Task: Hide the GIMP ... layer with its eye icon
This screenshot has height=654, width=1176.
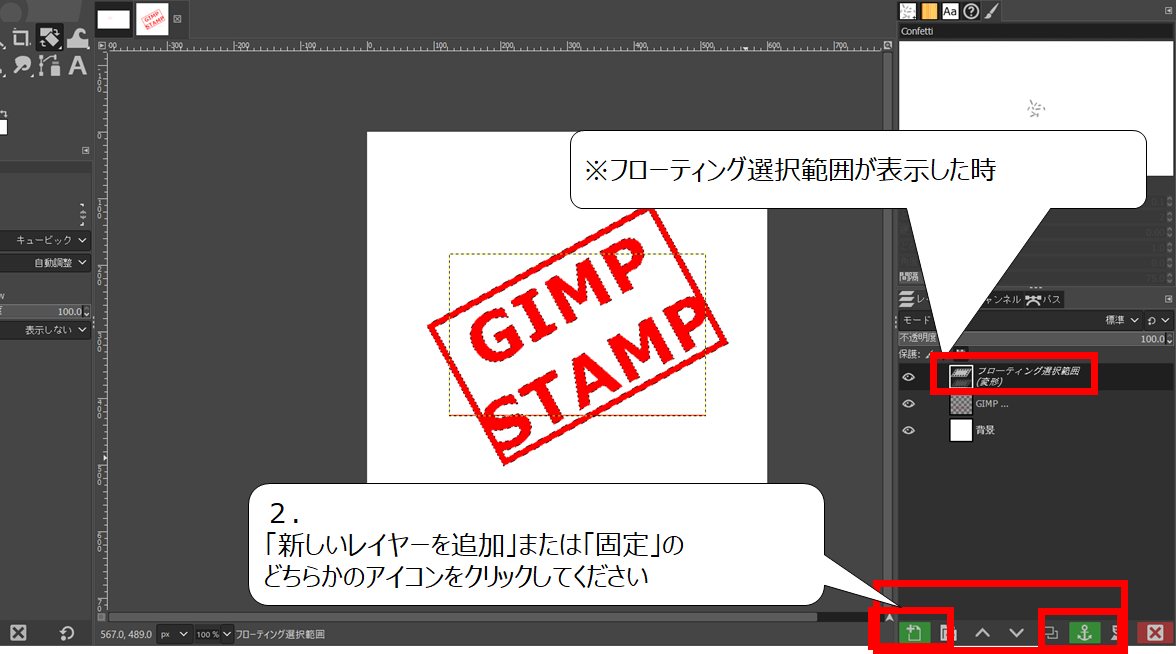Action: (908, 404)
